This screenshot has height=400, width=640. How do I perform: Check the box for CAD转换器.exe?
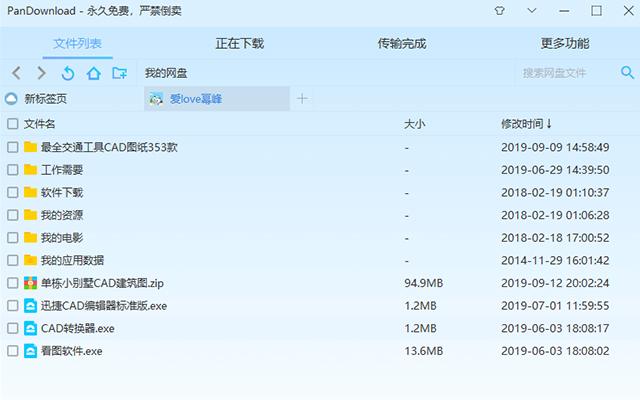coord(13,328)
